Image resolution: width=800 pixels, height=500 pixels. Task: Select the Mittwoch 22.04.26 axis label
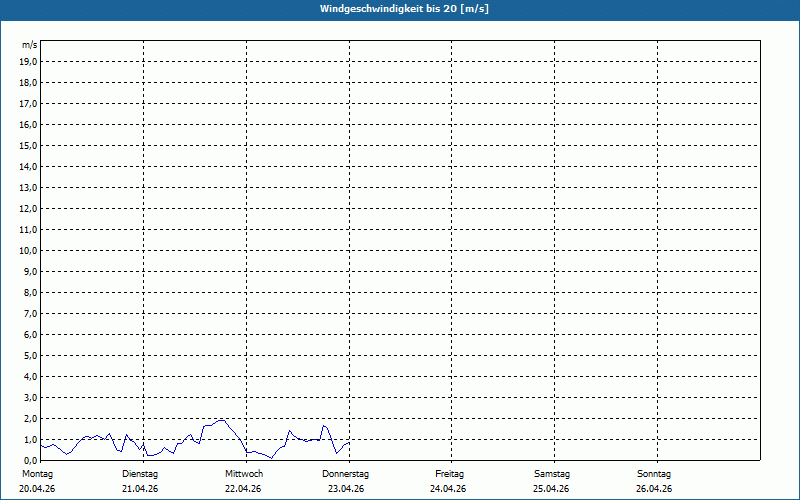click(243, 481)
